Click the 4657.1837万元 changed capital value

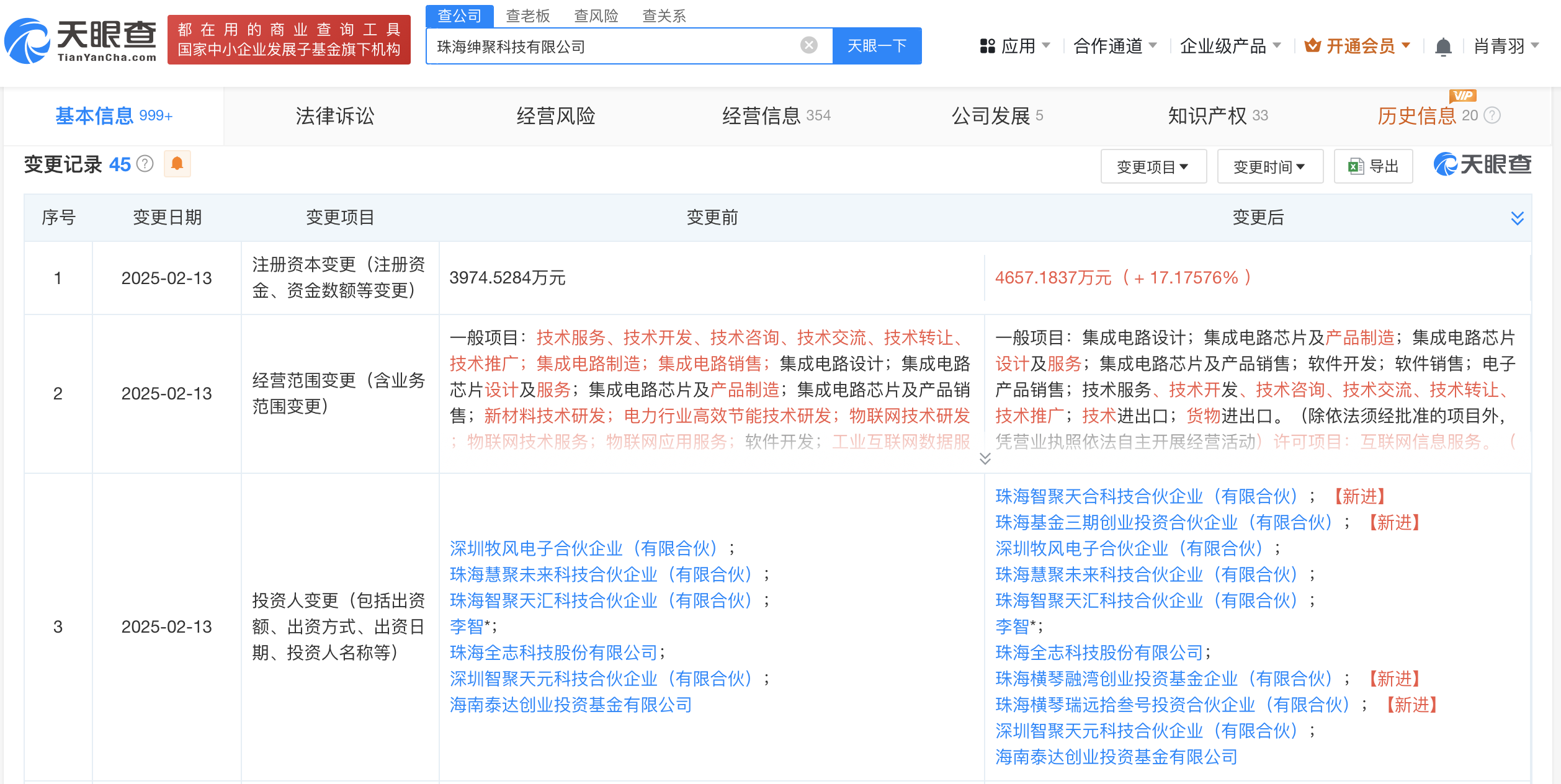point(1053,278)
